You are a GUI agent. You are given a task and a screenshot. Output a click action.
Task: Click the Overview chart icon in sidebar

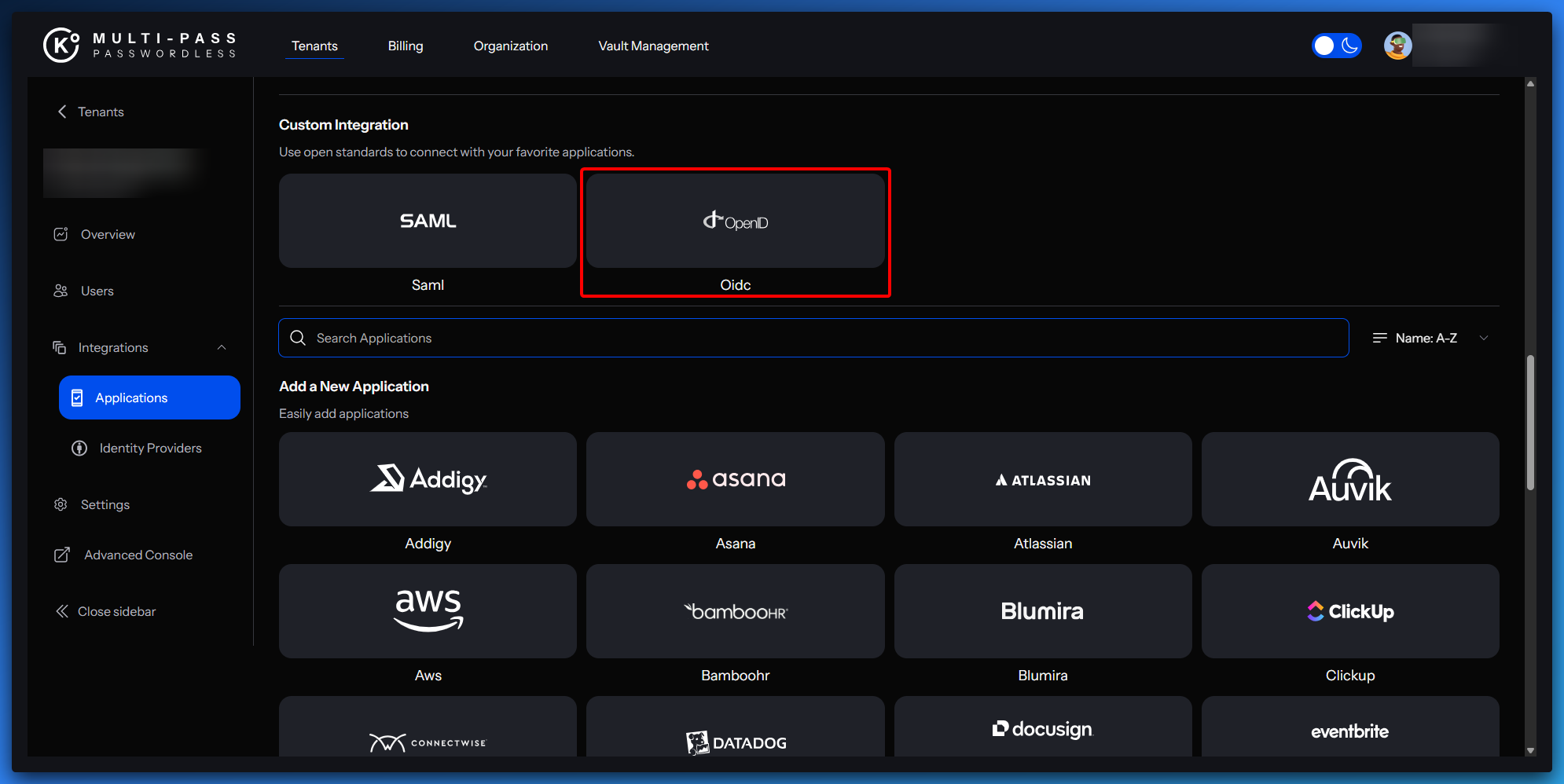[x=61, y=234]
